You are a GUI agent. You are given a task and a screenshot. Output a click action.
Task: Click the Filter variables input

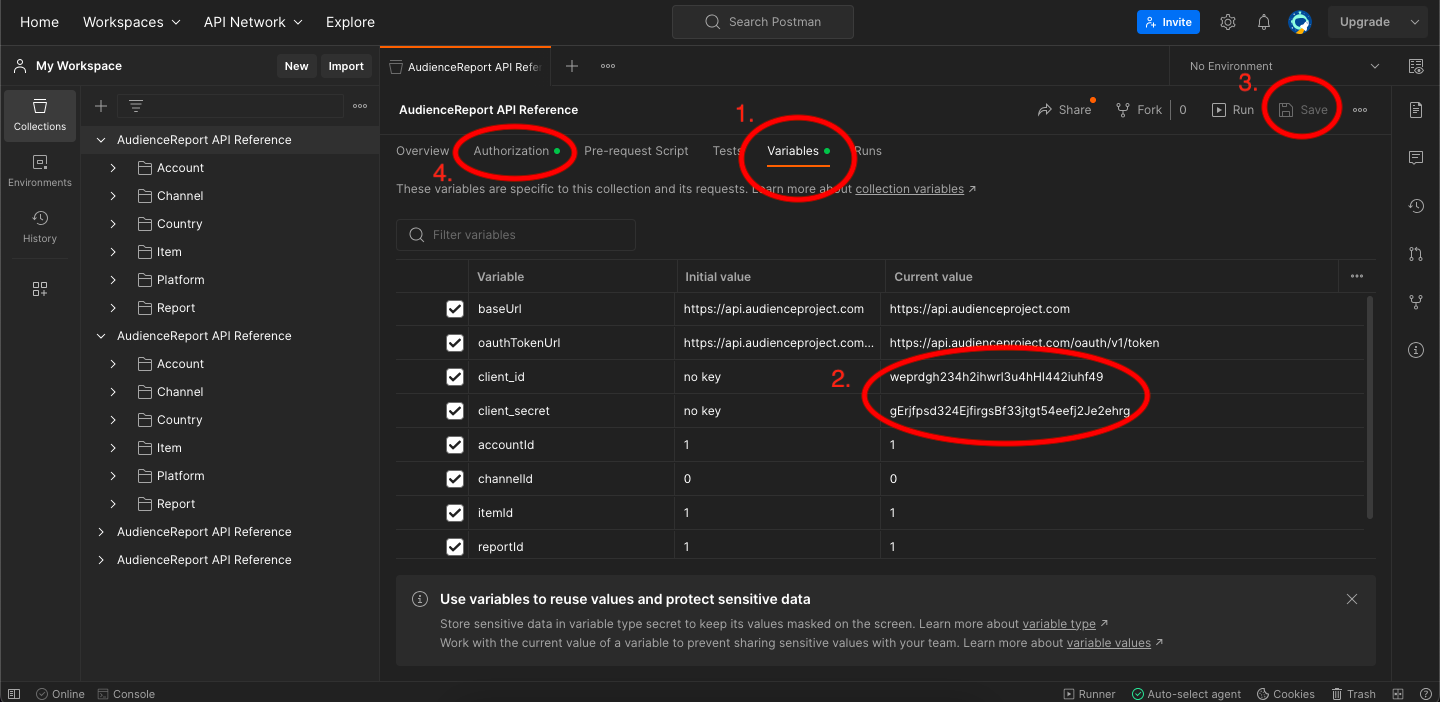(516, 235)
